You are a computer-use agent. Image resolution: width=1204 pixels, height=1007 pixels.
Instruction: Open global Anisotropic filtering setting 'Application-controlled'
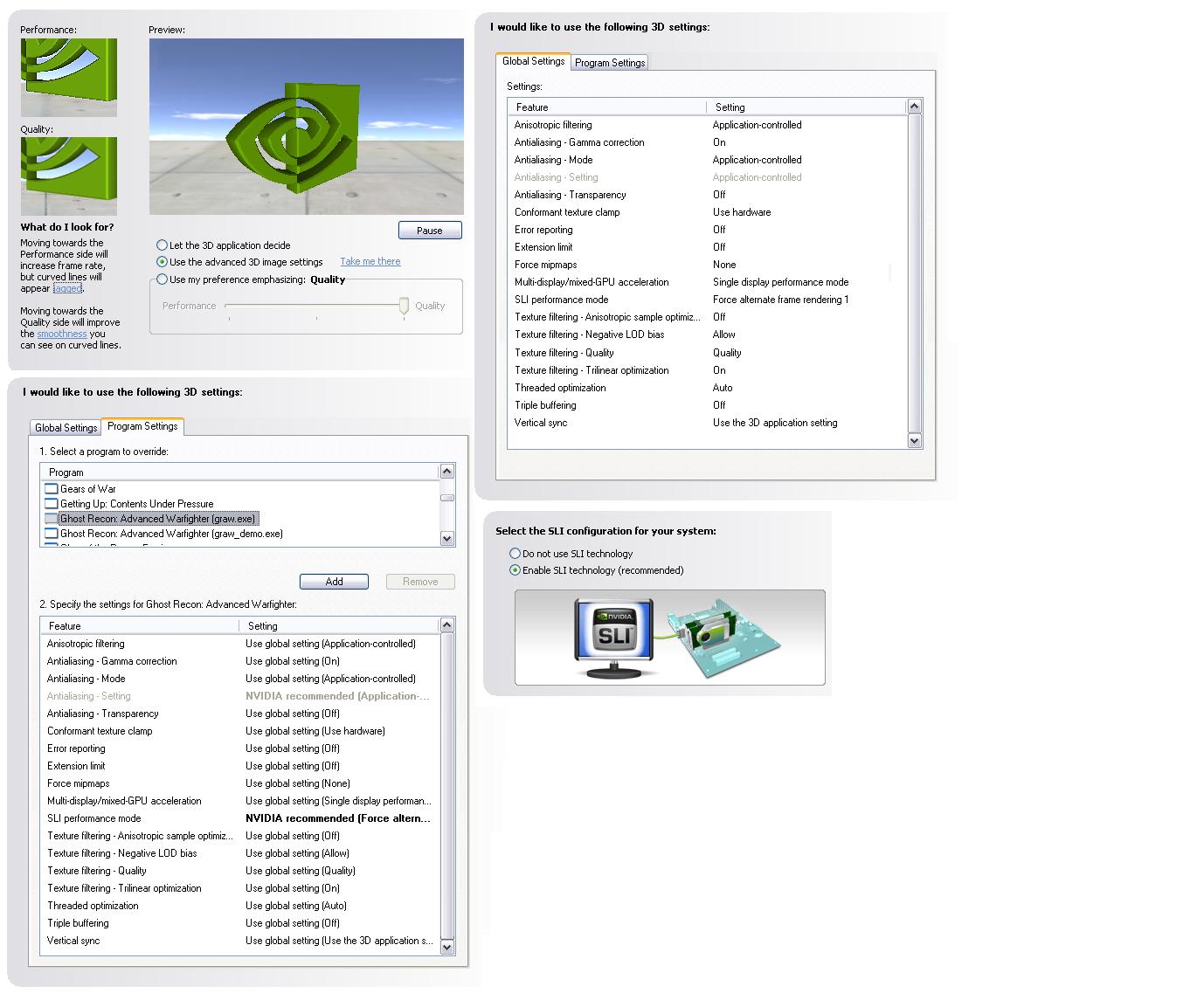coord(757,125)
